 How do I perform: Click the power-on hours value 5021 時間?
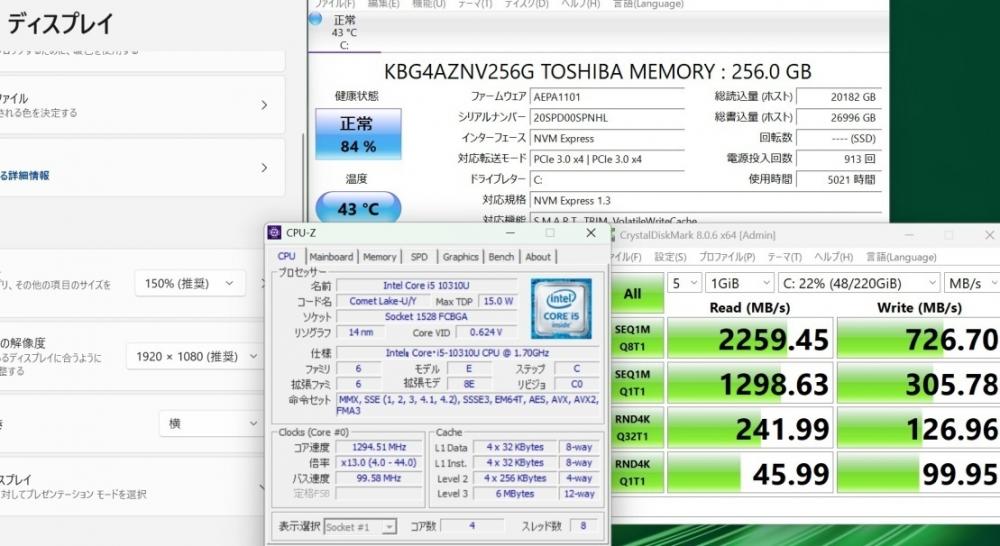point(839,179)
